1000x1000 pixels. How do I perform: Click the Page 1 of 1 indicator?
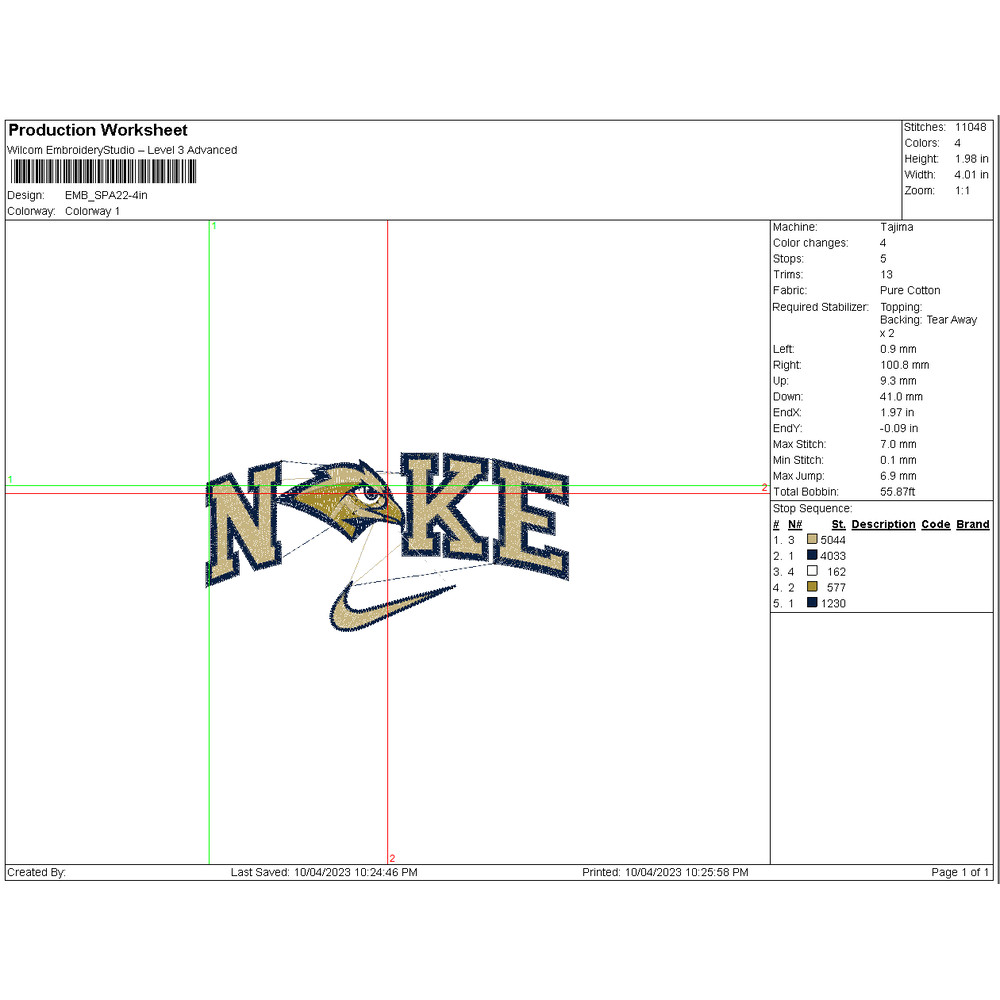coord(959,873)
